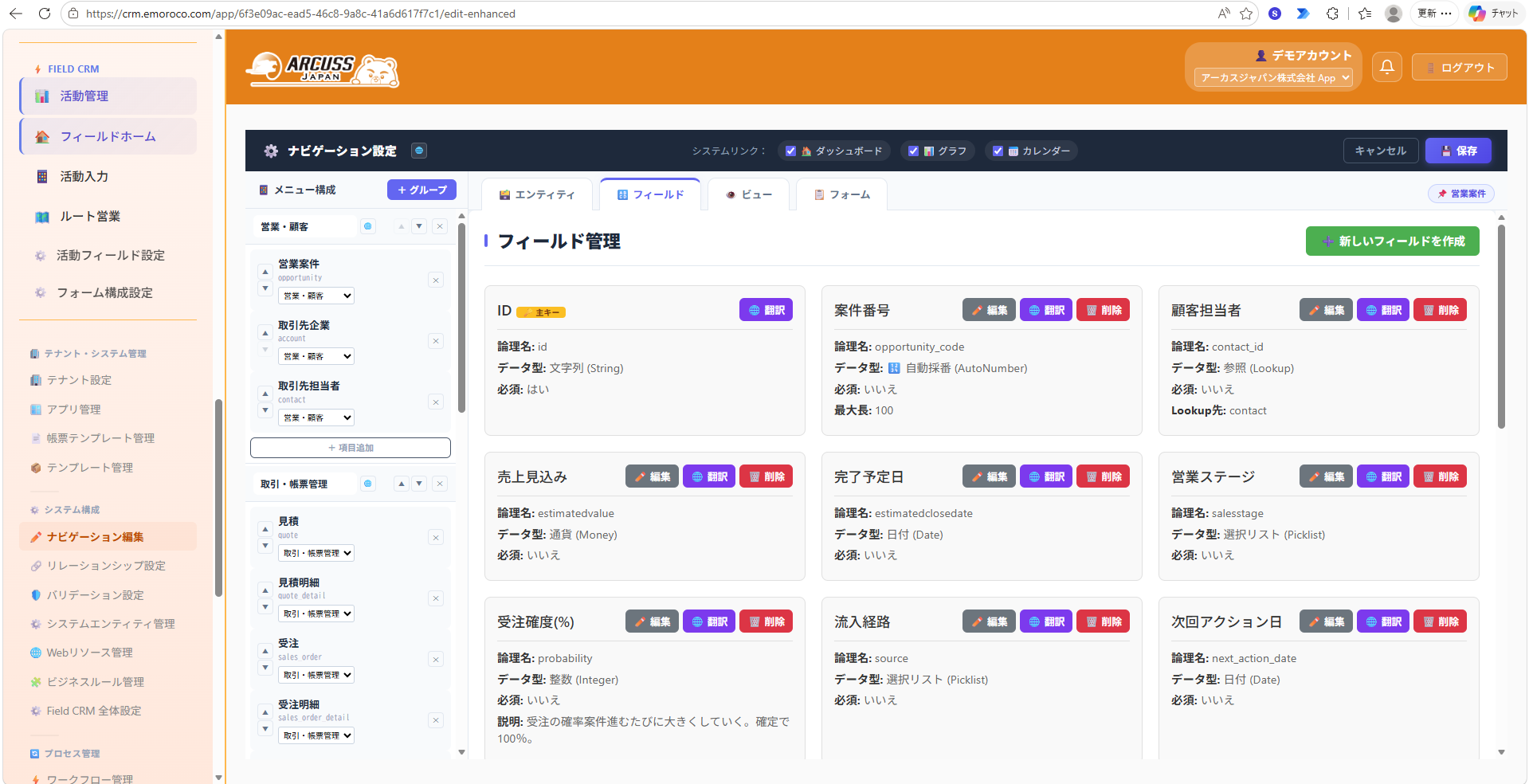The width and height of the screenshot is (1529, 784).
Task: Open group dropdown for 受注明細
Action: pyautogui.click(x=316, y=735)
